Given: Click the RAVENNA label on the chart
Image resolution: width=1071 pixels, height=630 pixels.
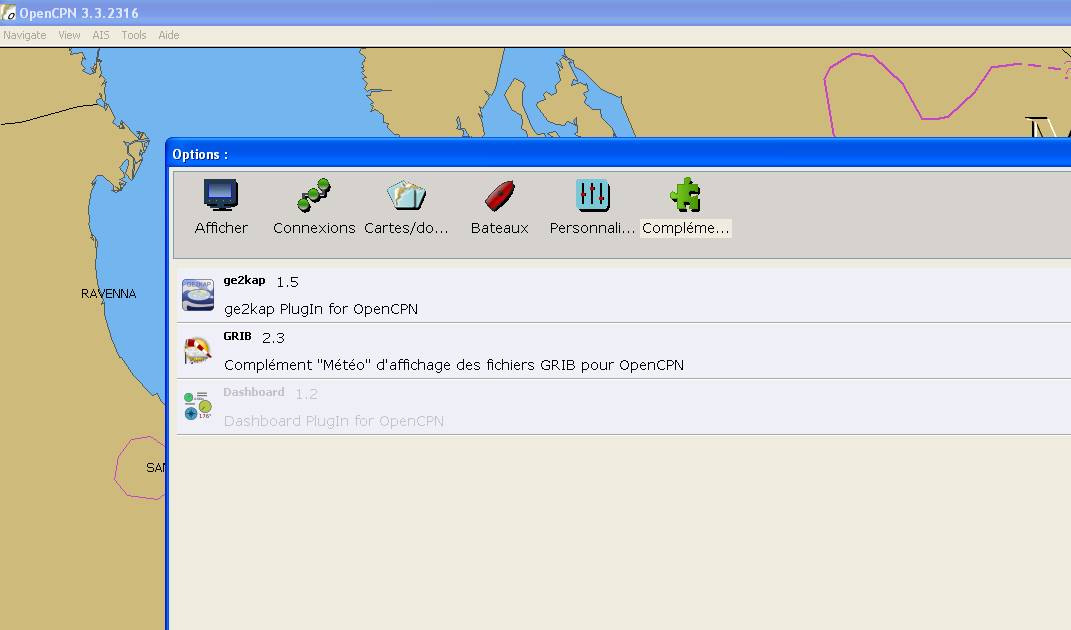Looking at the screenshot, I should tap(109, 294).
